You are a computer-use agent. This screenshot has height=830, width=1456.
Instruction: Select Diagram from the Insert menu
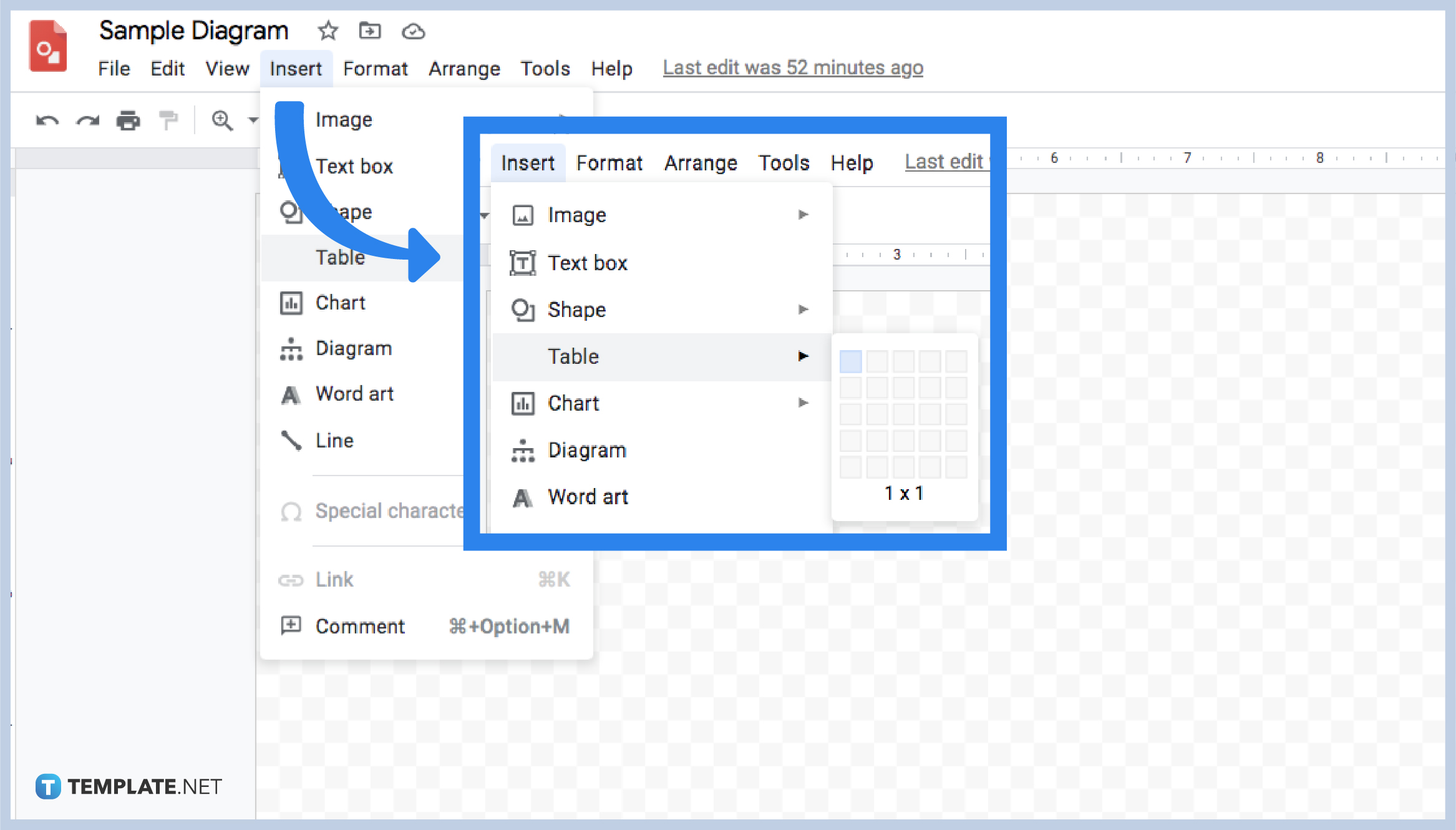tap(353, 348)
